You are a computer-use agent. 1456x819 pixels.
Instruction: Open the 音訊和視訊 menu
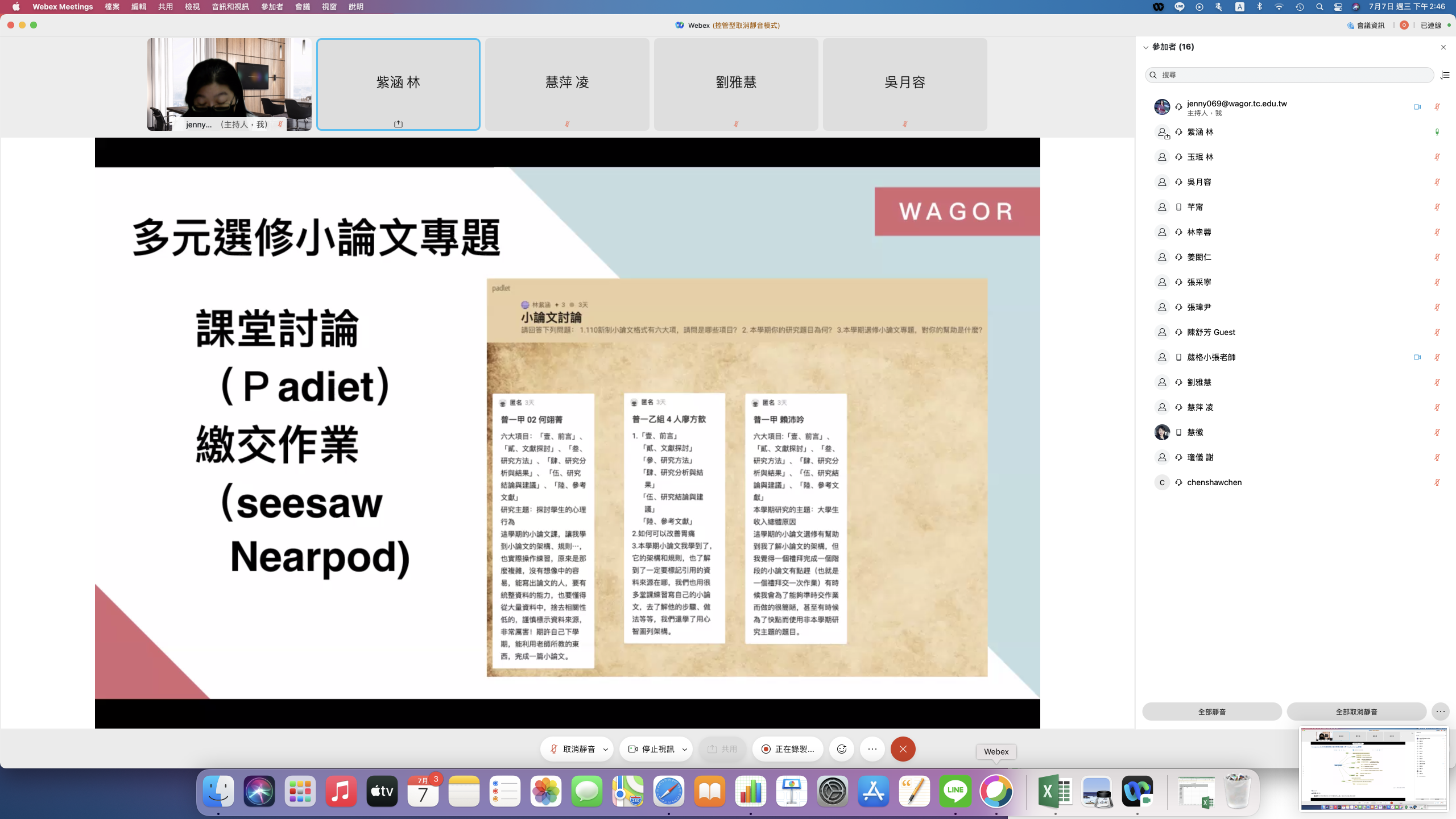(230, 7)
